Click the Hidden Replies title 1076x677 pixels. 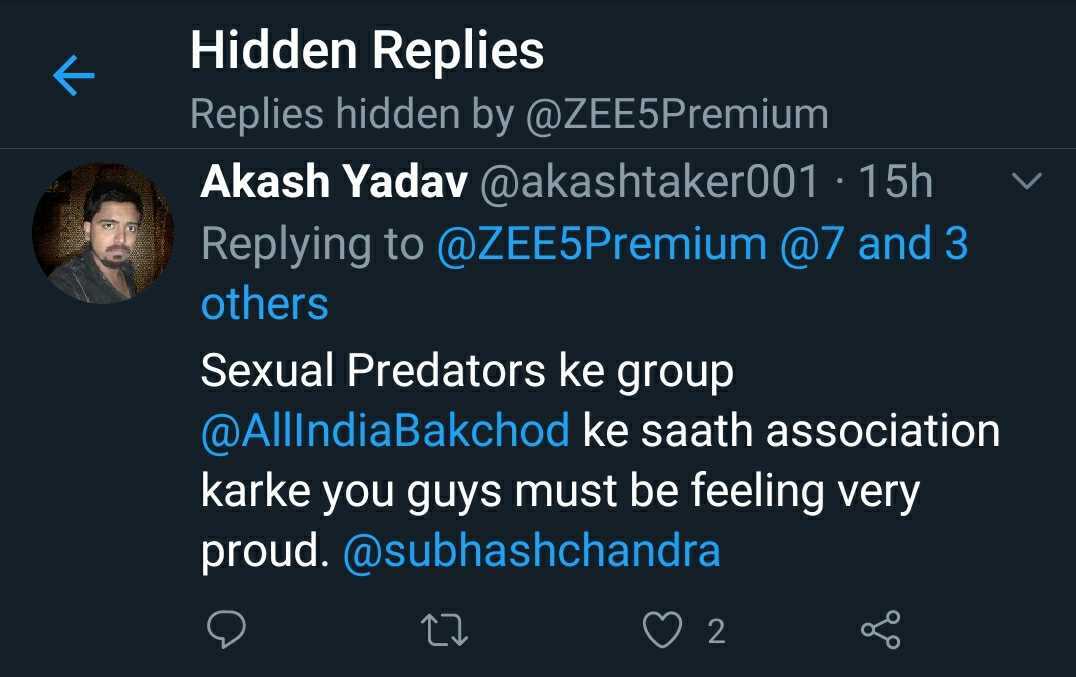point(367,50)
